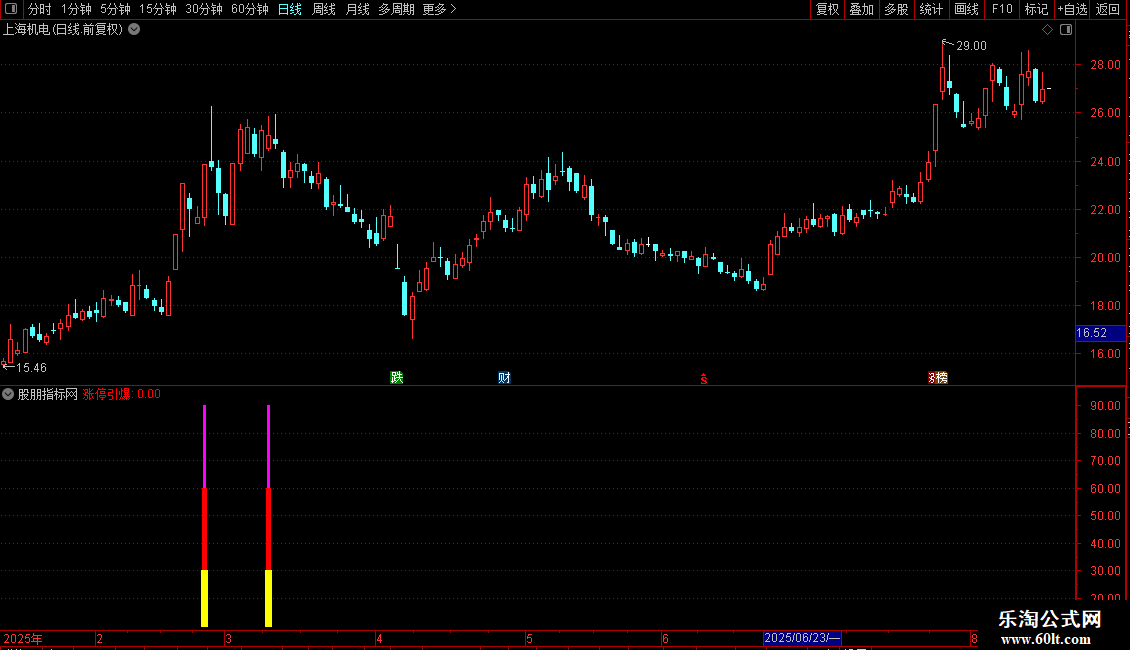
Task: Click the 29.00 high price annotation
Action: tap(971, 46)
